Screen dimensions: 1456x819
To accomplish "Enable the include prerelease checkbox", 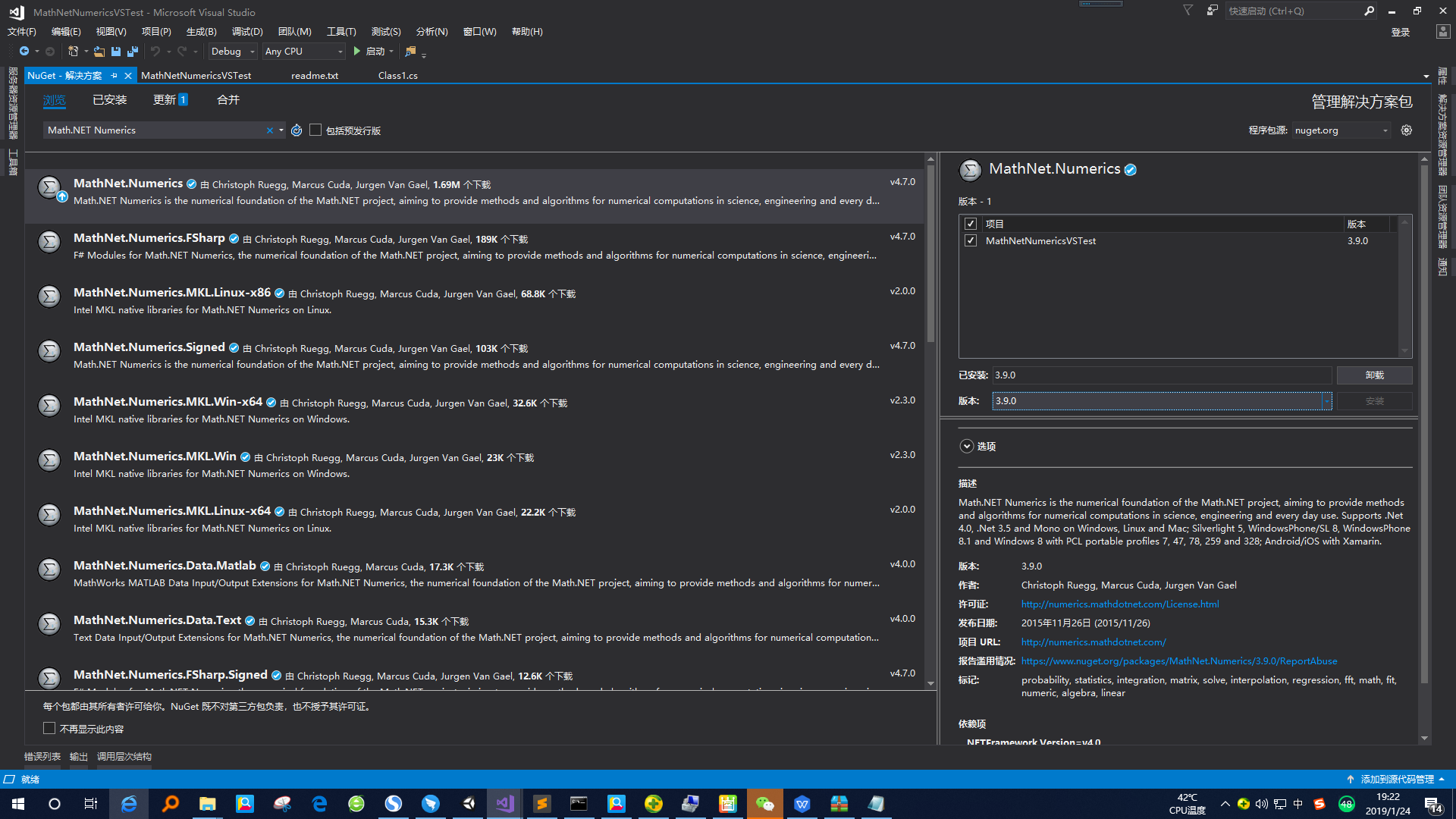I will click(316, 130).
